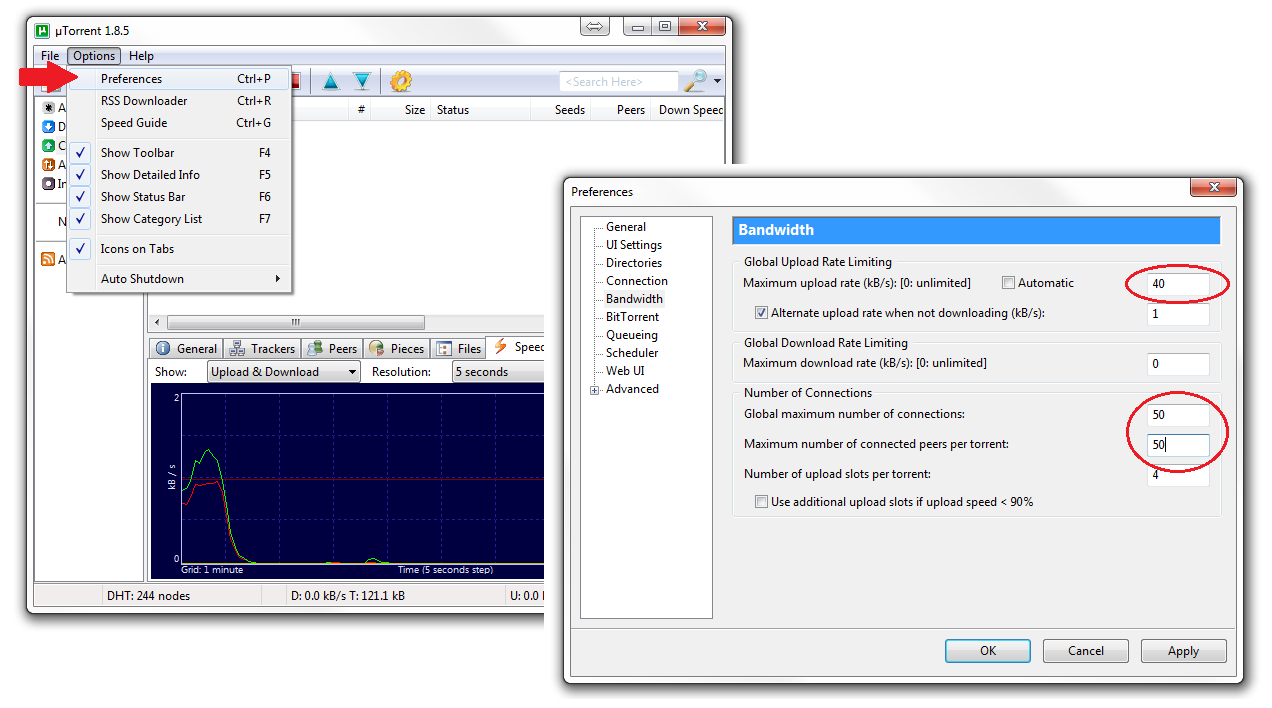Click the horizontal scrollbar thumb in torrent list
Screen dimensions: 1272x708
[x=295, y=323]
